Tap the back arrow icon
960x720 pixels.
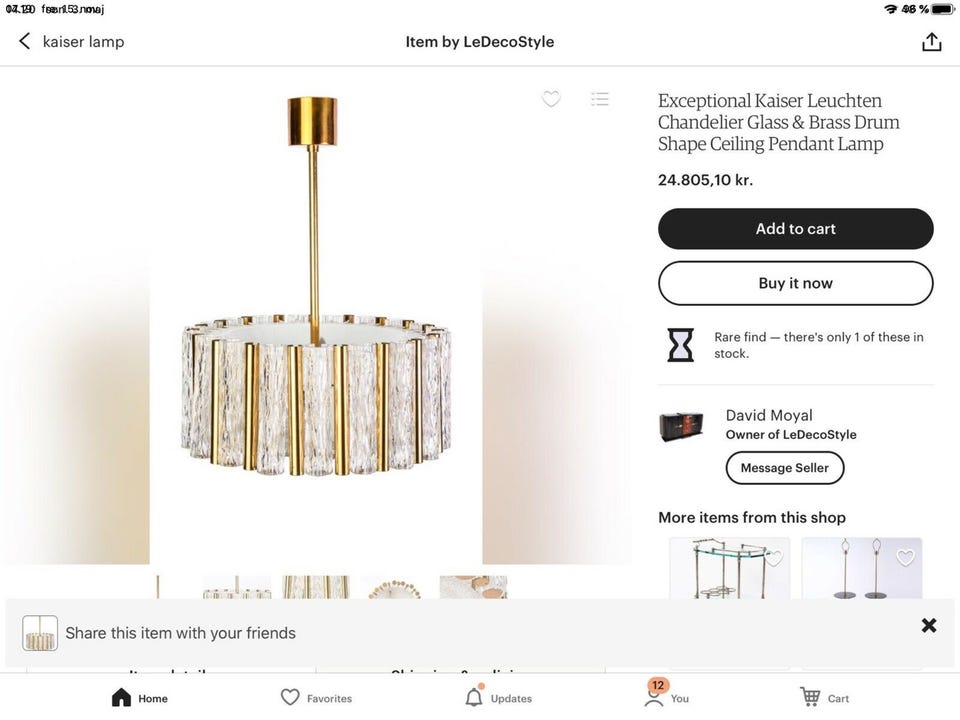(x=24, y=41)
